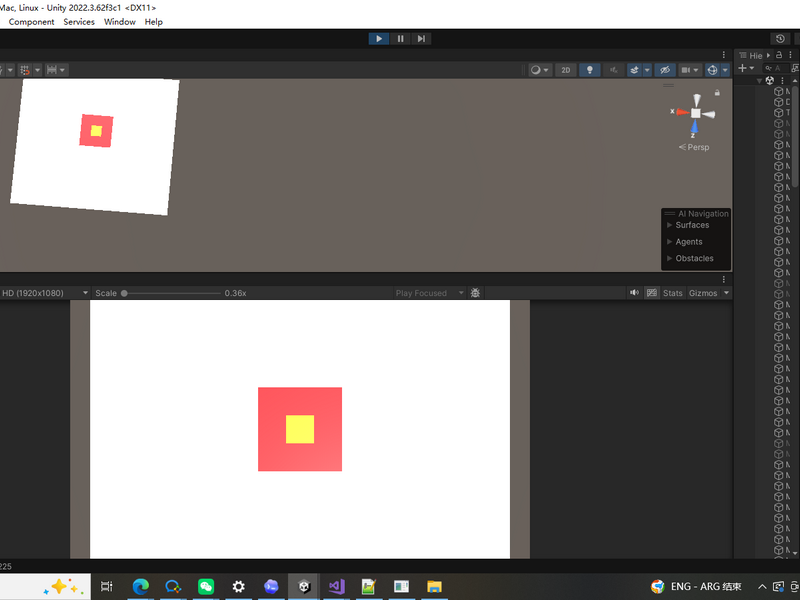Open the Game view more options menu
Screen dimensions: 800x600
(723, 279)
